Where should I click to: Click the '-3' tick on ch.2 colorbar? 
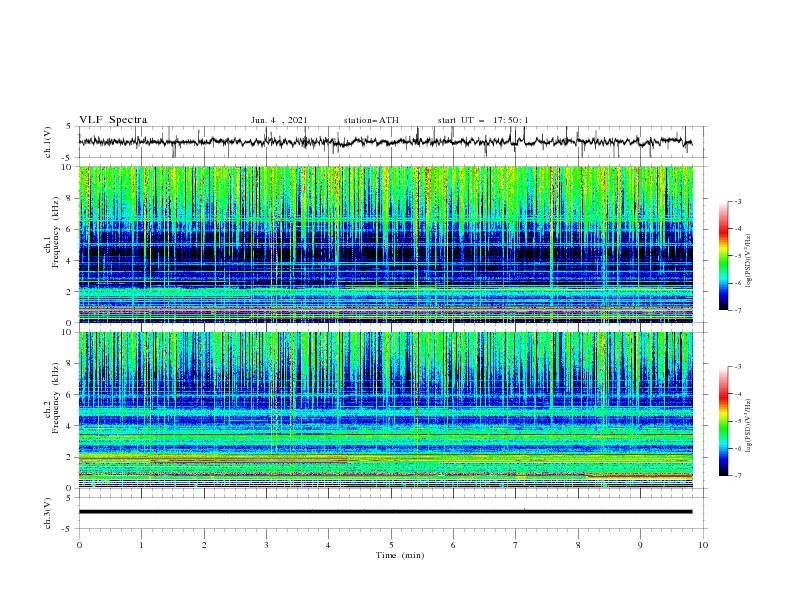(738, 367)
